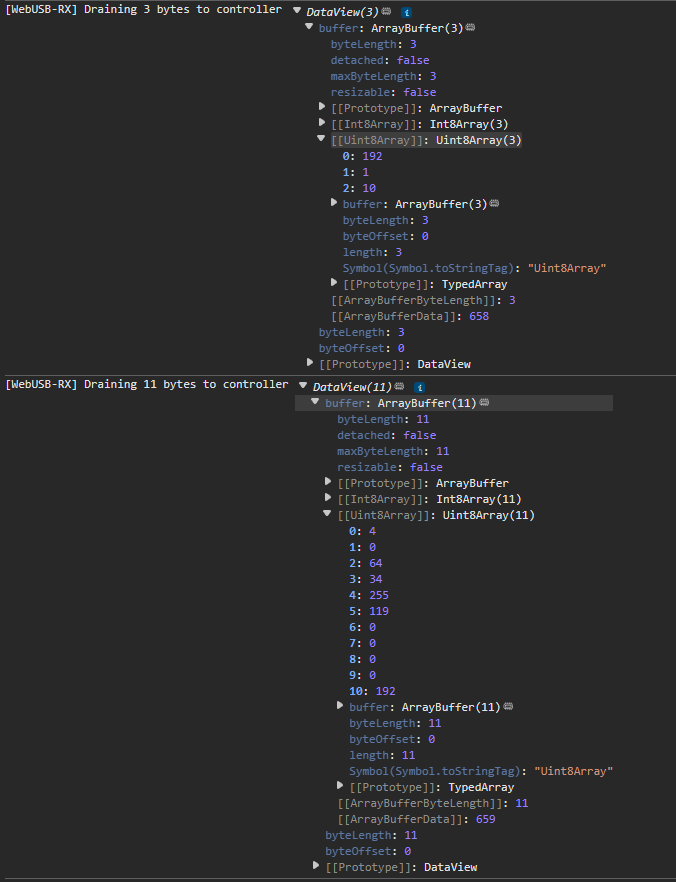Expand [[Prototype]]: ArrayBuffer under ArrayBuffer(11)
This screenshot has height=882, width=676.
coord(329,483)
